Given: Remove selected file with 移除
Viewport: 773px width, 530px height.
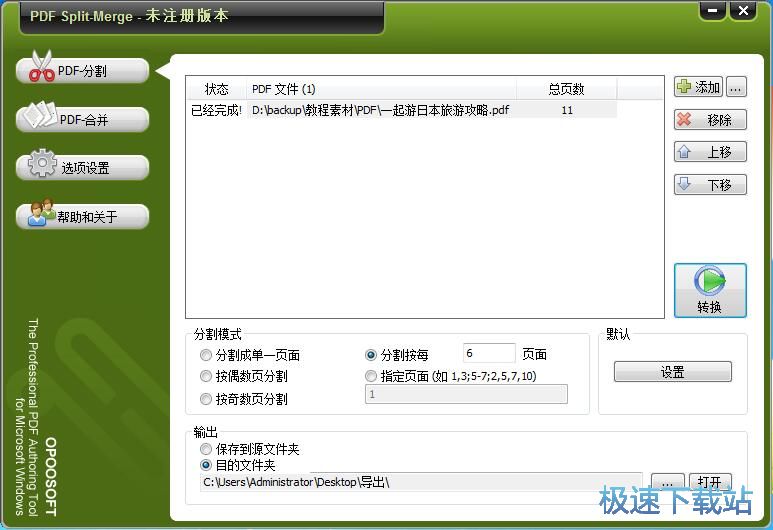Looking at the screenshot, I should pyautogui.click(x=710, y=120).
